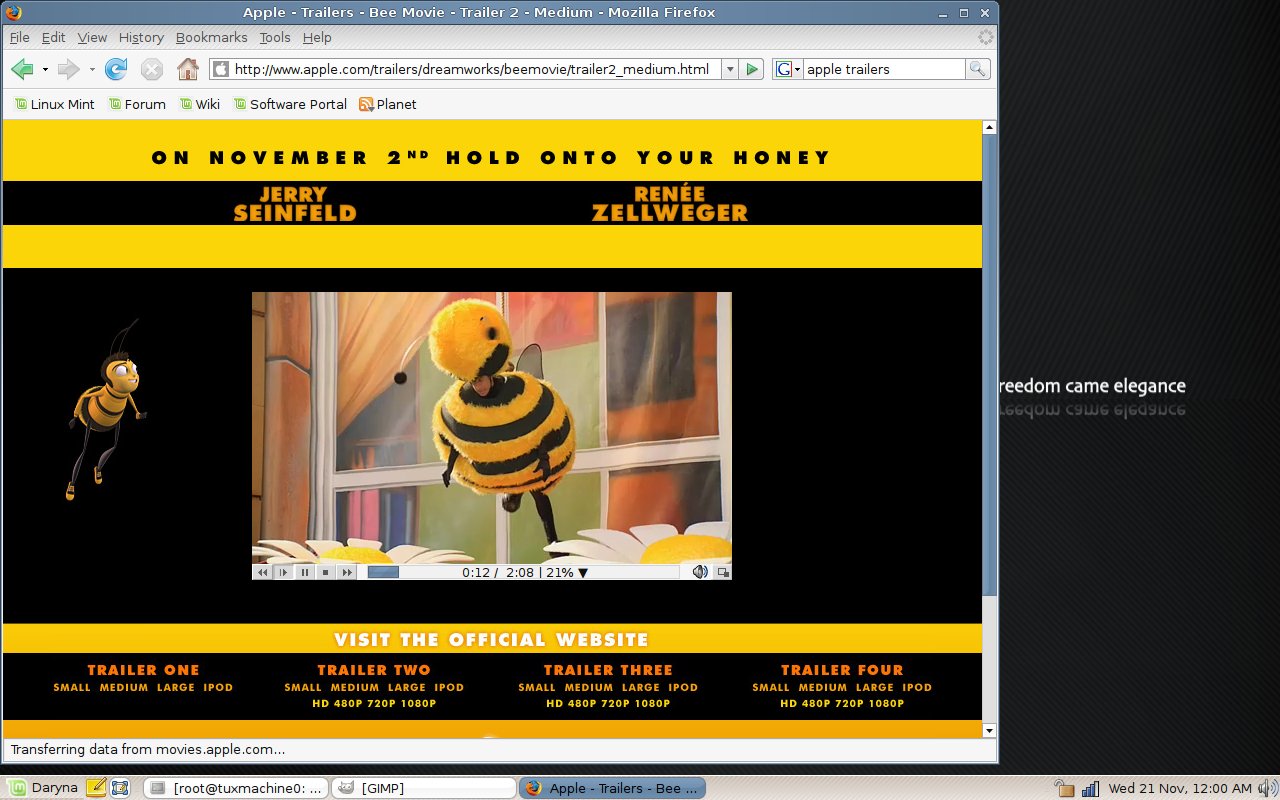The width and height of the screenshot is (1280, 800).
Task: Click the page's vertical scrollbar thumb
Action: tap(990, 365)
